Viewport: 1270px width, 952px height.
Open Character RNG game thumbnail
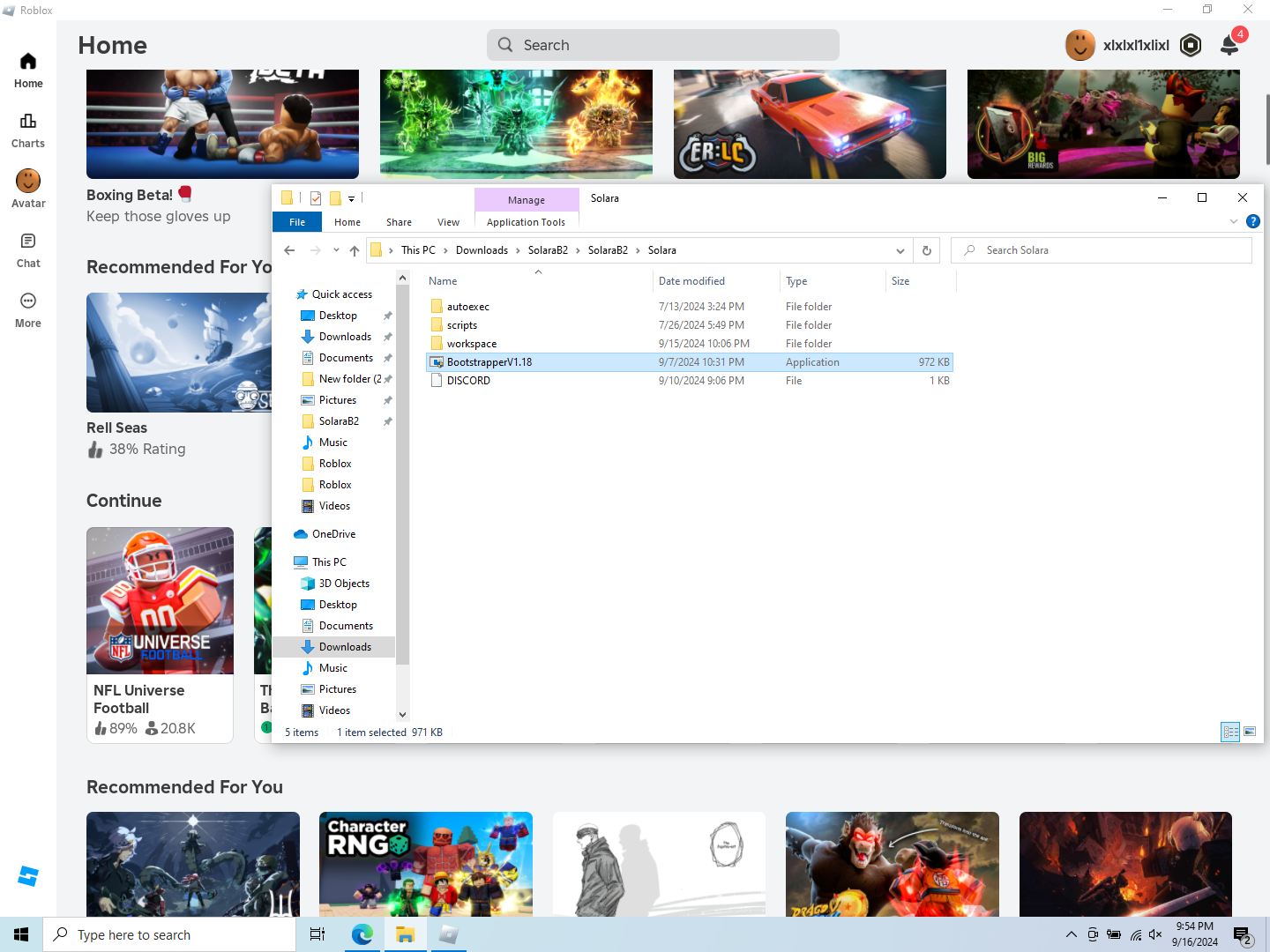coord(426,864)
